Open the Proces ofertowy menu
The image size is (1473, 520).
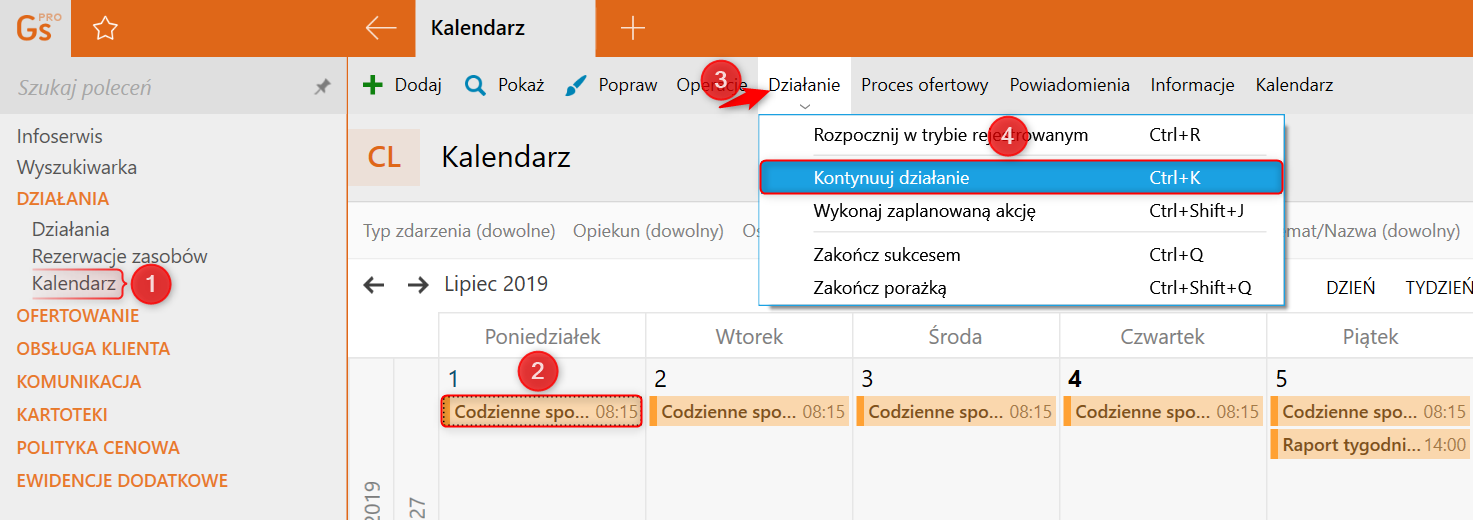(925, 85)
